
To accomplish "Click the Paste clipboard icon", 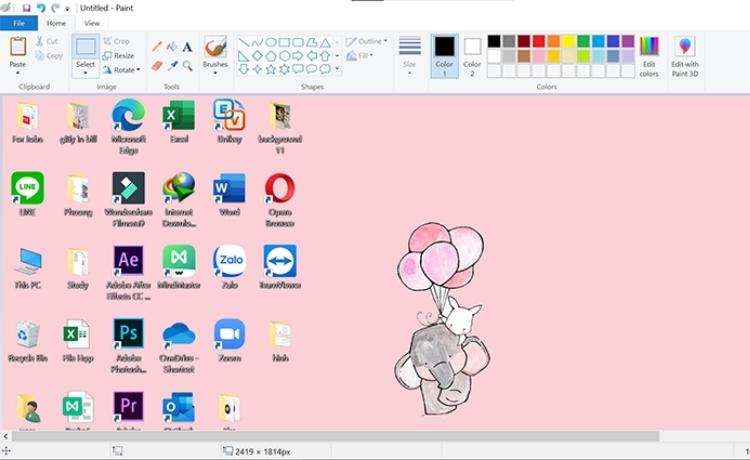I will (x=18, y=47).
